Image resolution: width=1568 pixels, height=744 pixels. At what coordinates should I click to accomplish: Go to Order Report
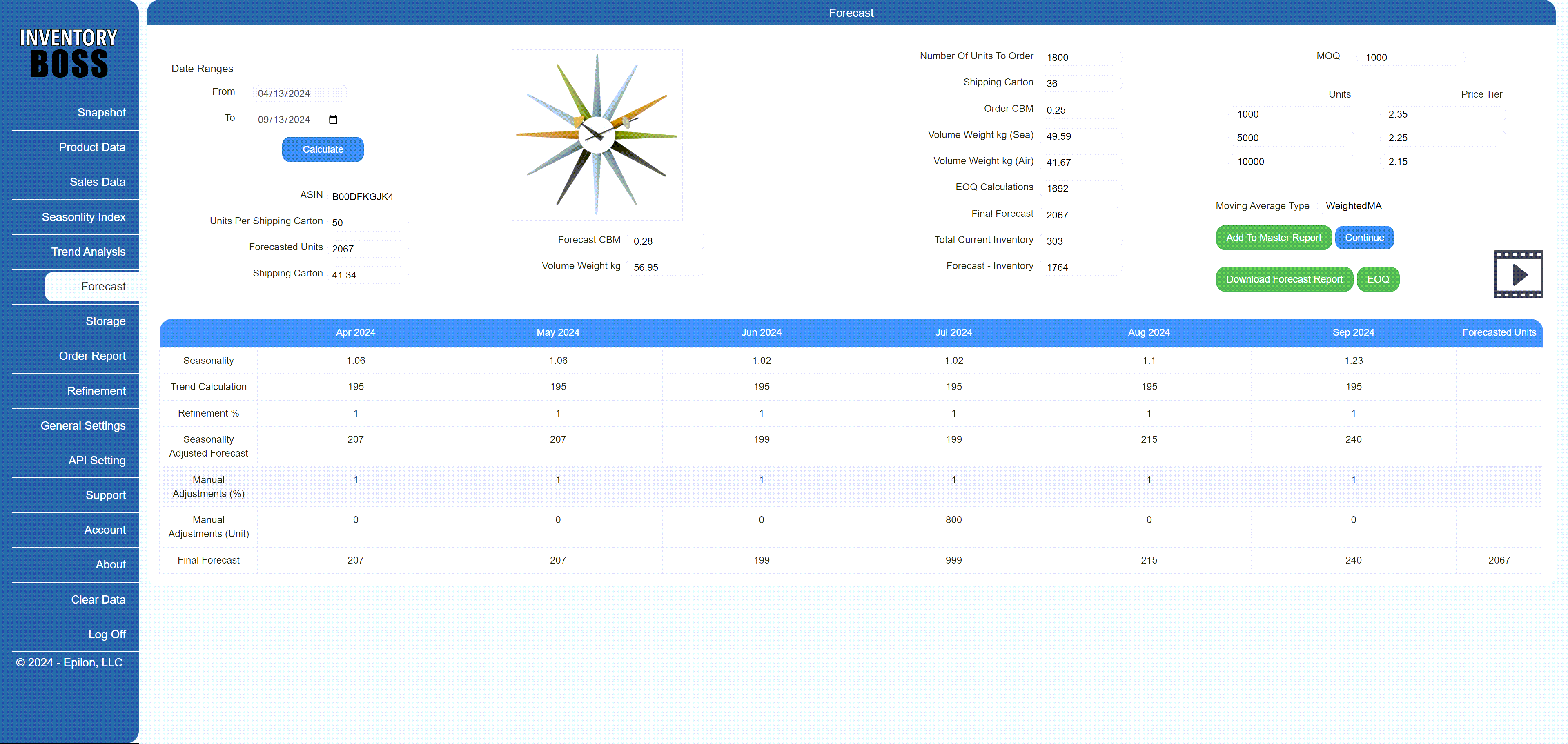pos(92,356)
